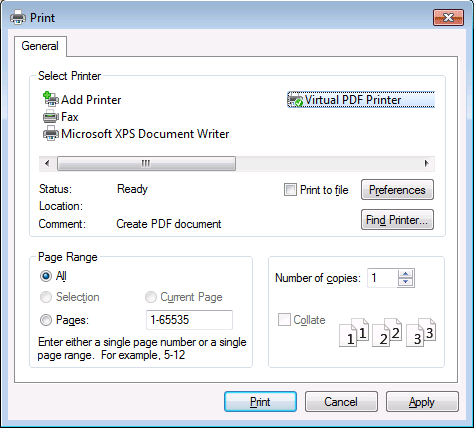Cancel the Print dialog

point(341,402)
